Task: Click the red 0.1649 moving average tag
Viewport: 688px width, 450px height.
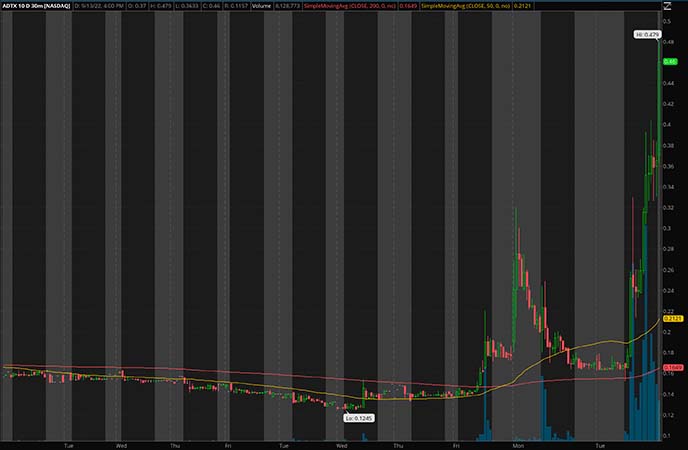Action: point(673,368)
